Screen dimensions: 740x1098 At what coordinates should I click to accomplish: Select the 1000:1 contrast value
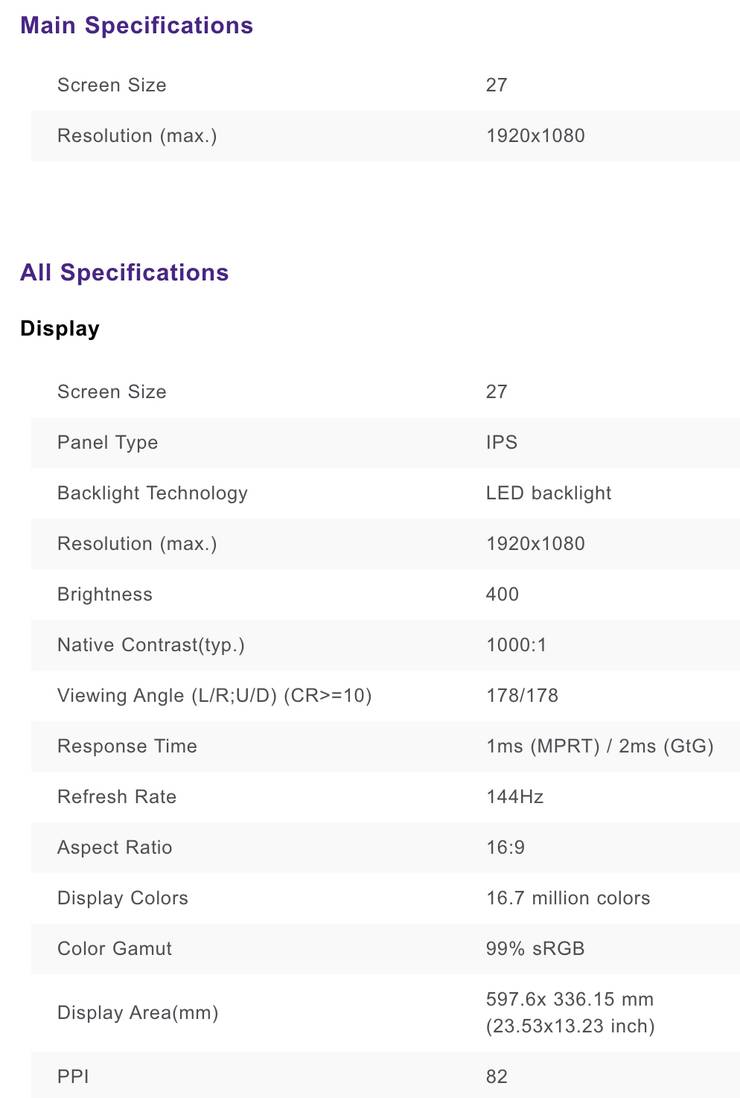point(516,645)
